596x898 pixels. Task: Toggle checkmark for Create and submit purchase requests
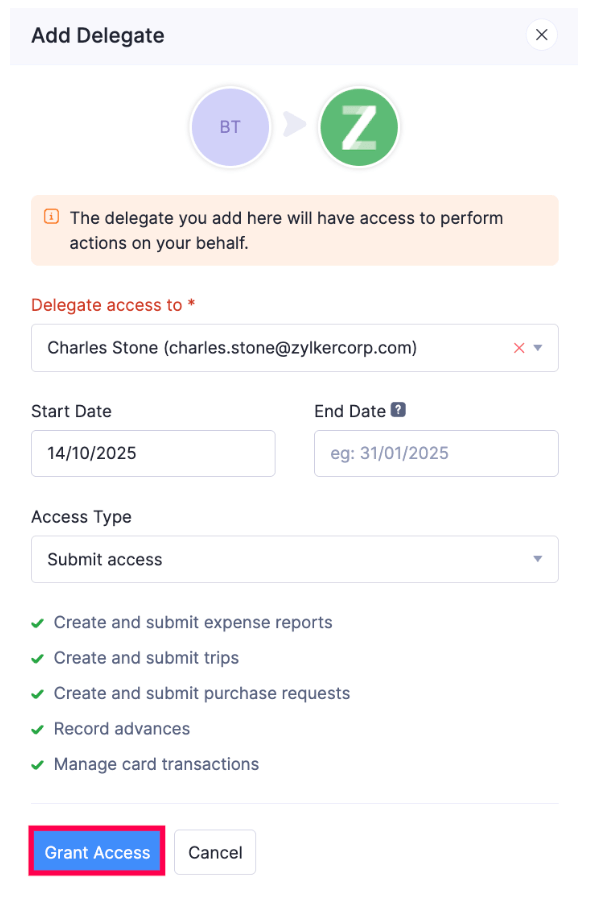coord(38,692)
